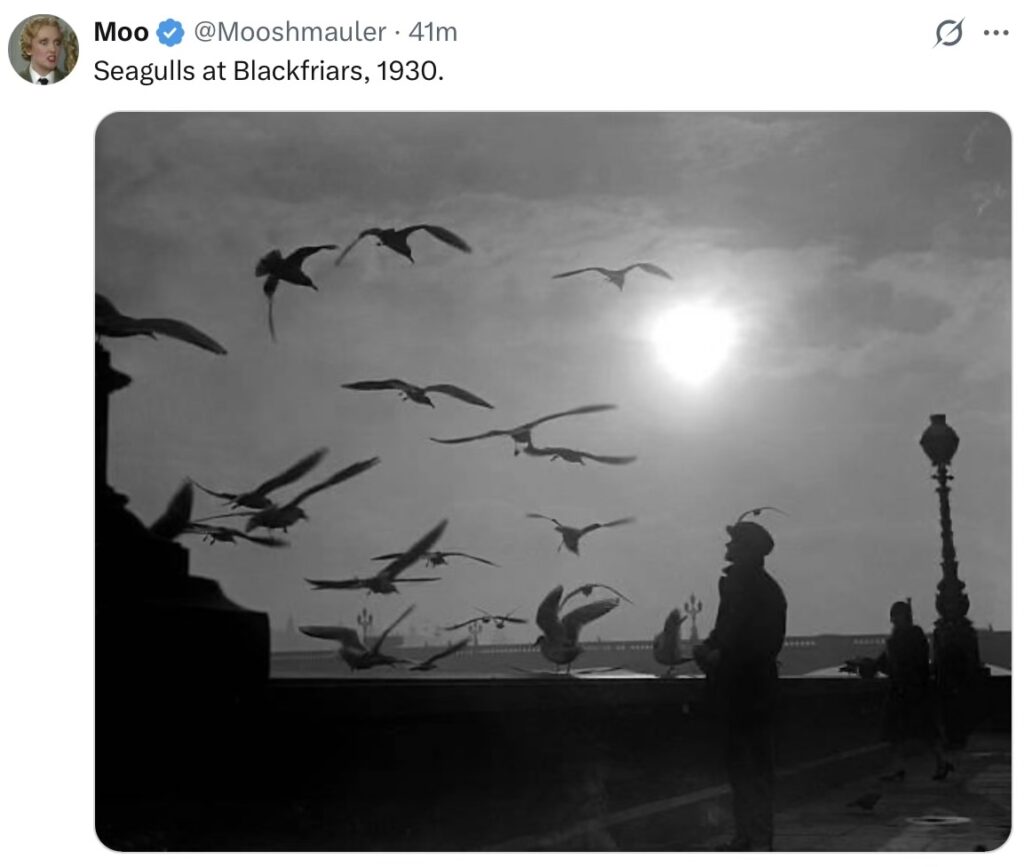Image resolution: width=1024 pixels, height=867 pixels.
Task: Click the Grok explain icon
Action: click(948, 33)
